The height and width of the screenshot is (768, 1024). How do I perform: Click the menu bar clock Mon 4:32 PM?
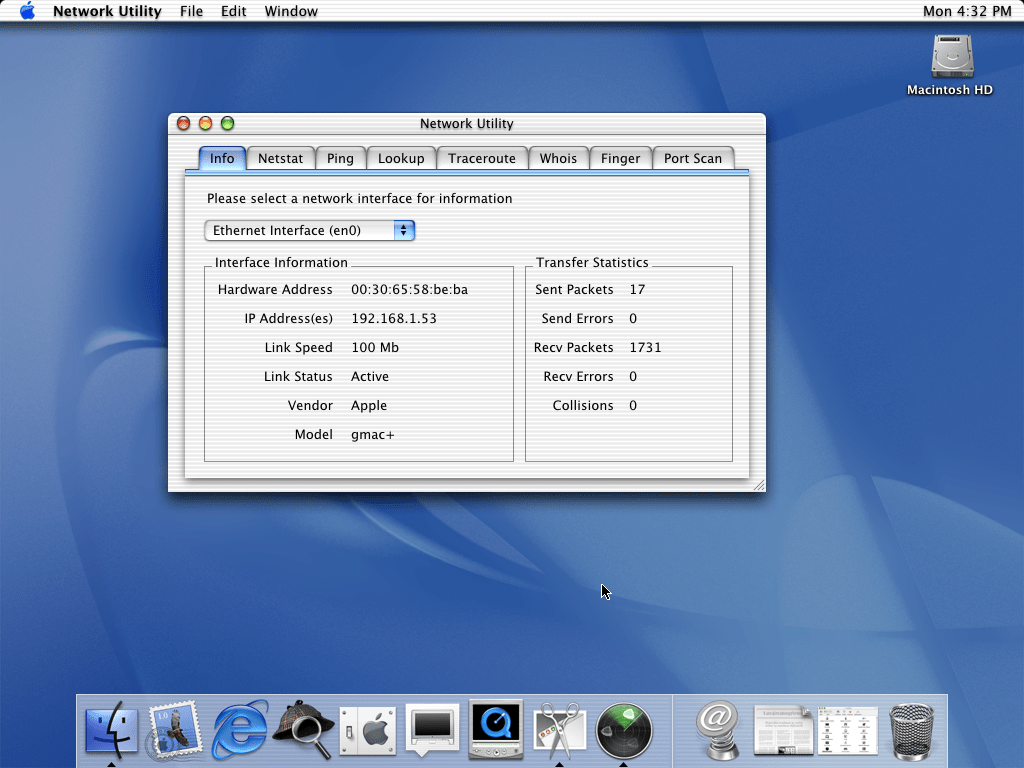[967, 11]
